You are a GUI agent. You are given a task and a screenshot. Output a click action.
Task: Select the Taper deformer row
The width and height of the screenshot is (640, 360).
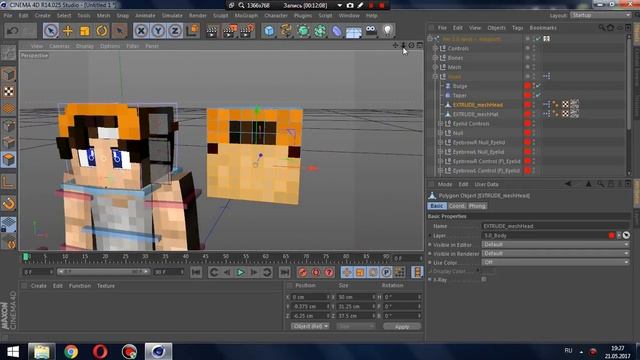[x=460, y=95]
